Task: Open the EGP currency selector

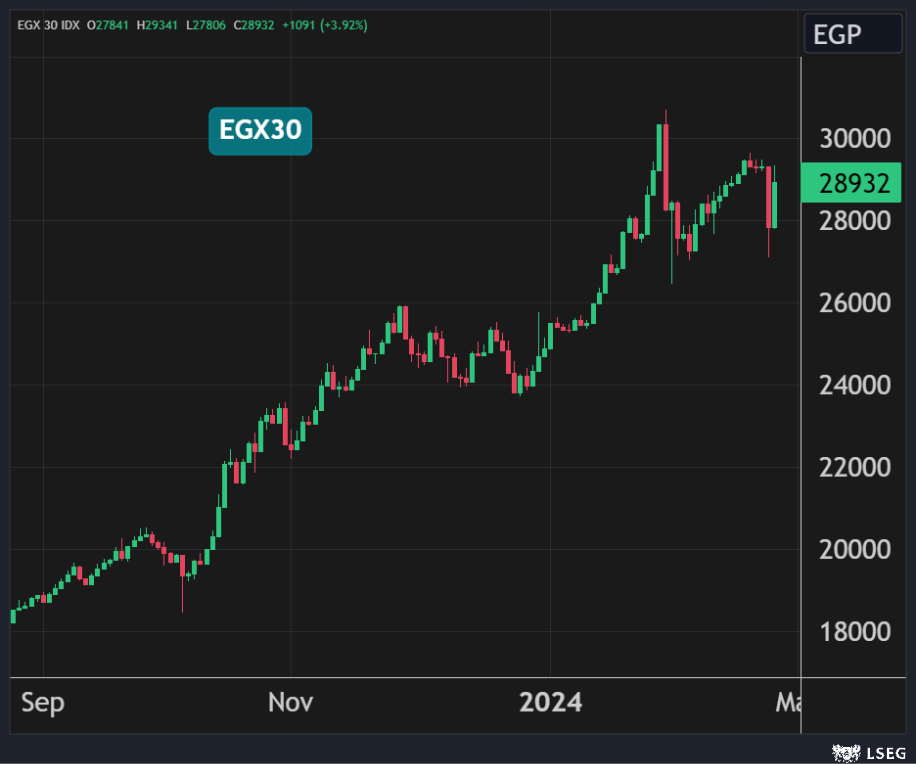Action: (x=852, y=35)
